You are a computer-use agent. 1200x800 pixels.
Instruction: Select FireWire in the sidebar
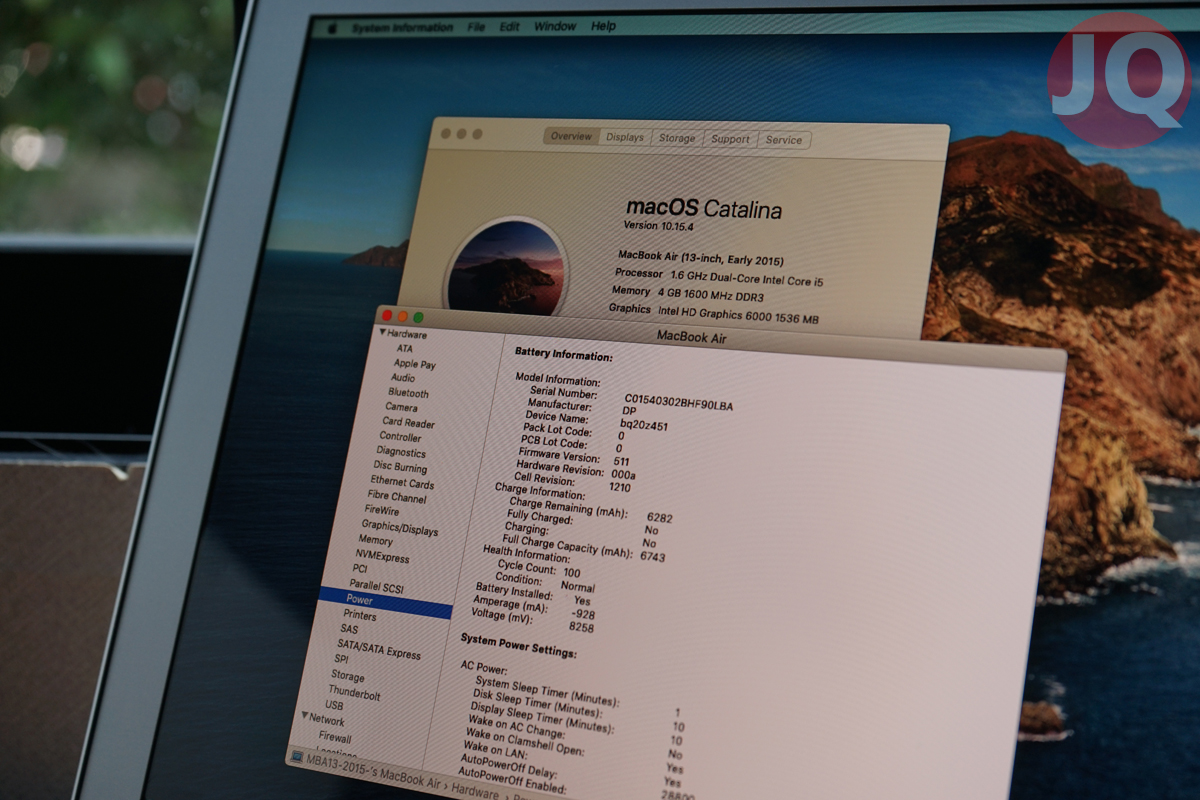point(382,510)
